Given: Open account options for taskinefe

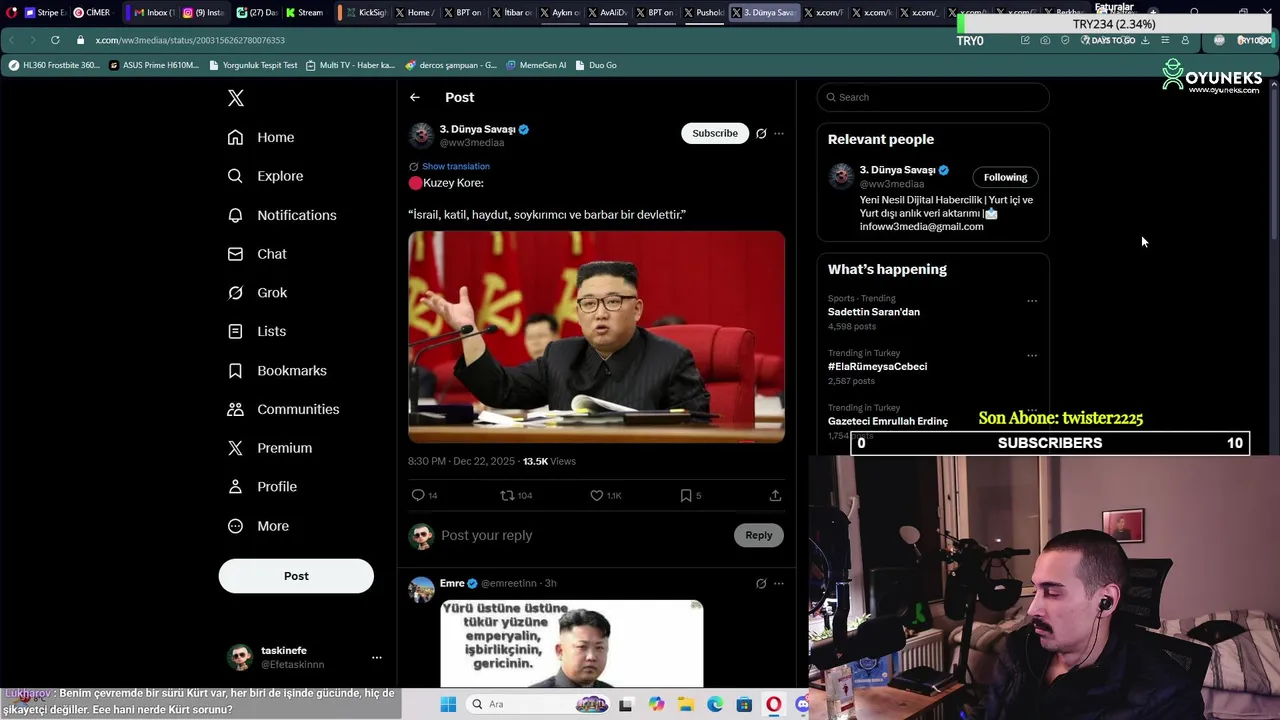Looking at the screenshot, I should [x=377, y=657].
